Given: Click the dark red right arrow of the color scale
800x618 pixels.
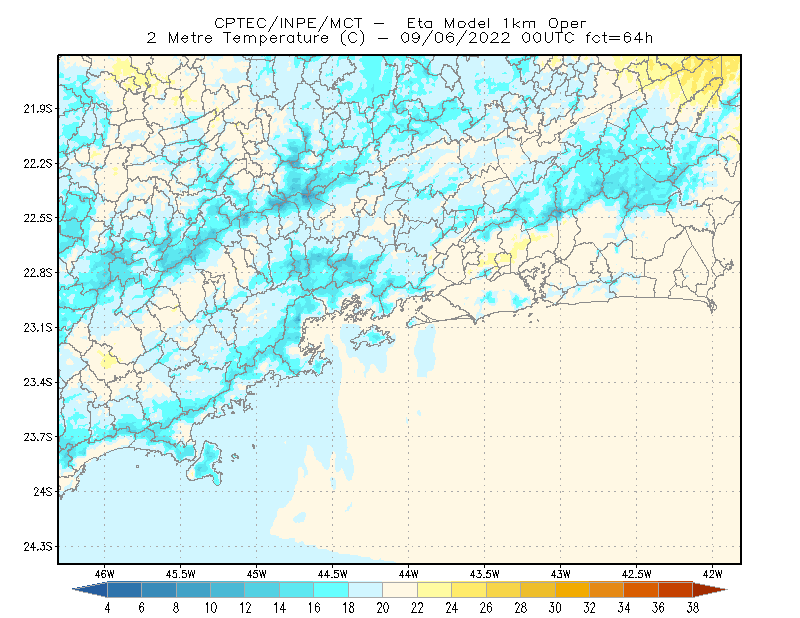Looking at the screenshot, I should click(x=710, y=590).
